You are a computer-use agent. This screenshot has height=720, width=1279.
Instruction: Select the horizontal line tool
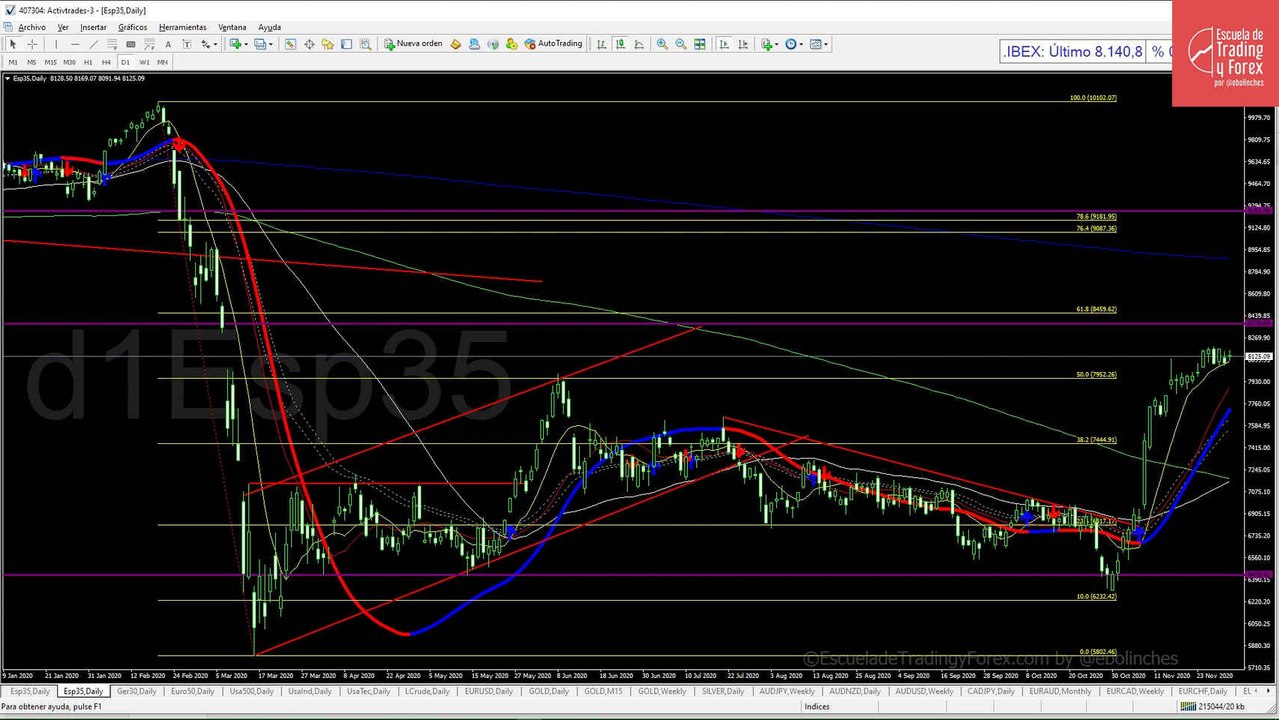click(x=75, y=44)
